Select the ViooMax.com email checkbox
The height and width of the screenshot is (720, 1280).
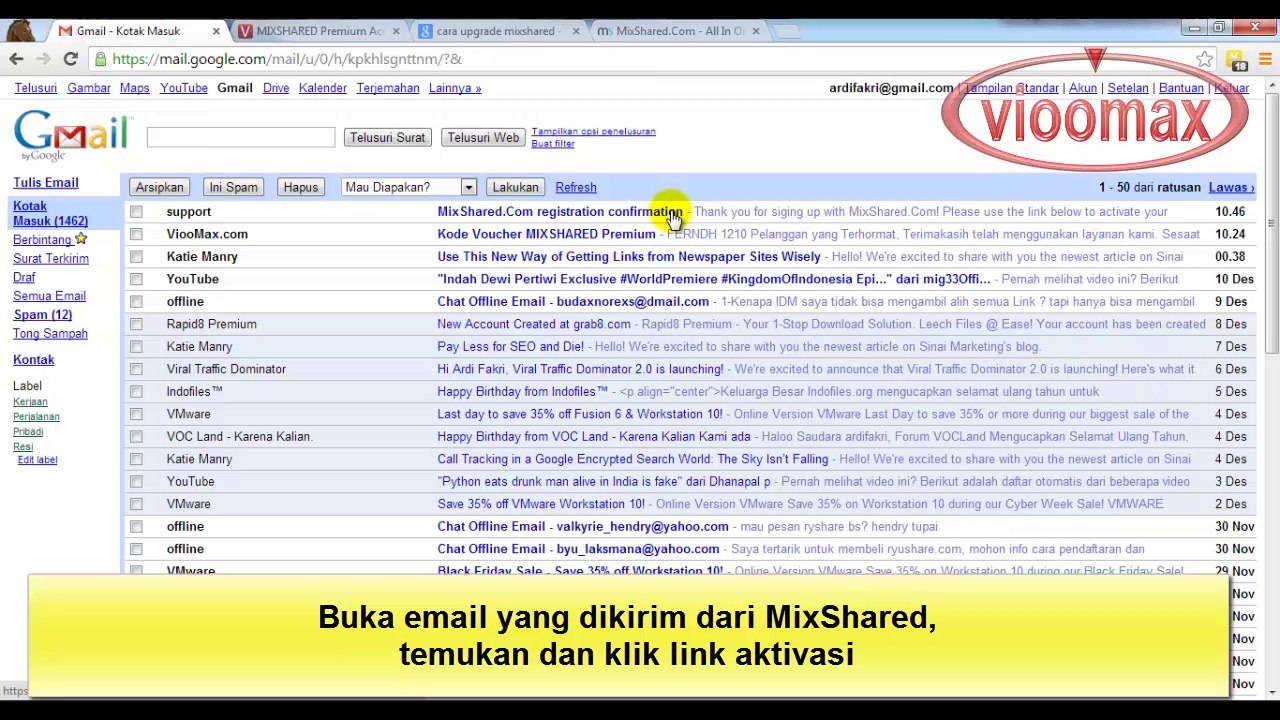tap(136, 234)
